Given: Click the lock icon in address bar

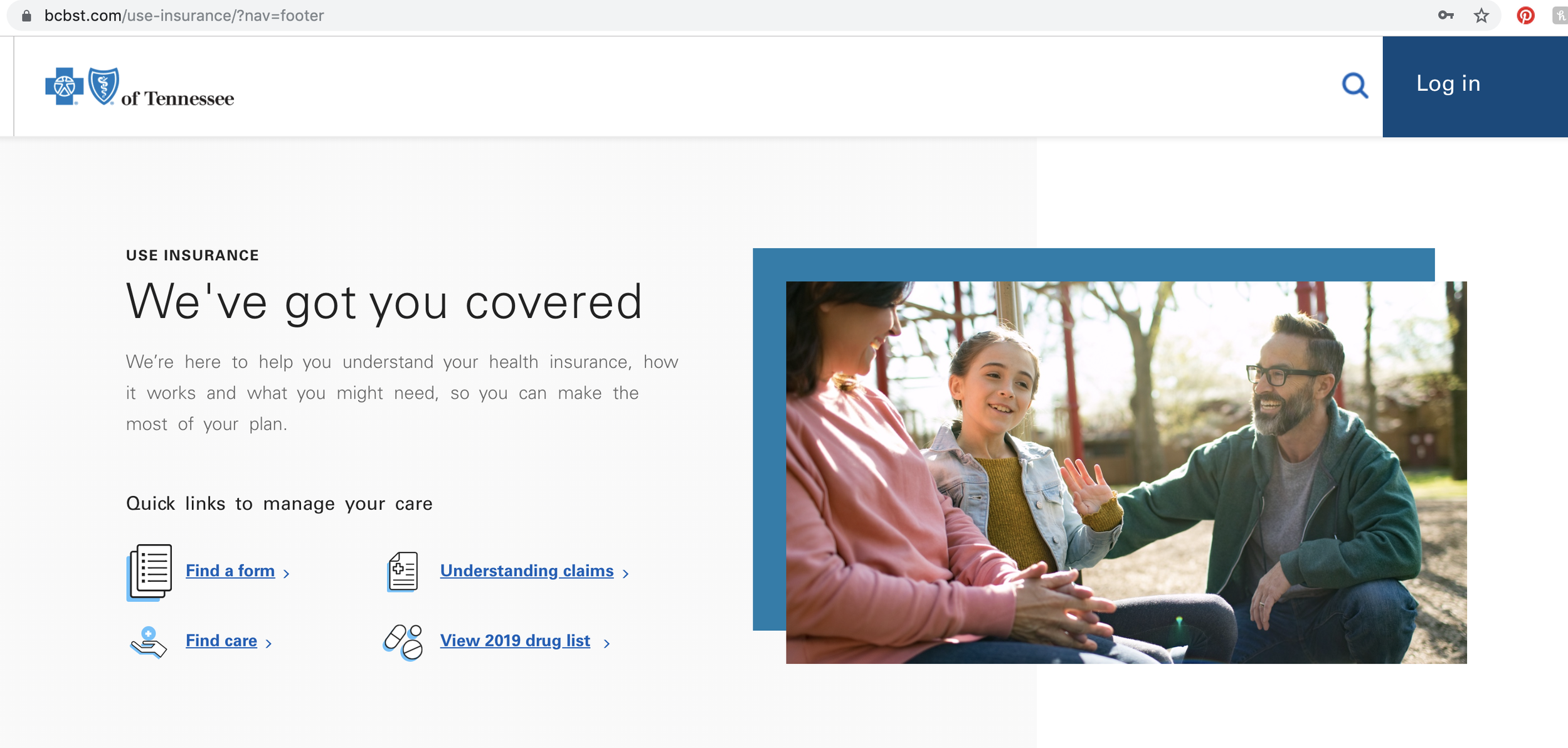Looking at the screenshot, I should click(26, 16).
